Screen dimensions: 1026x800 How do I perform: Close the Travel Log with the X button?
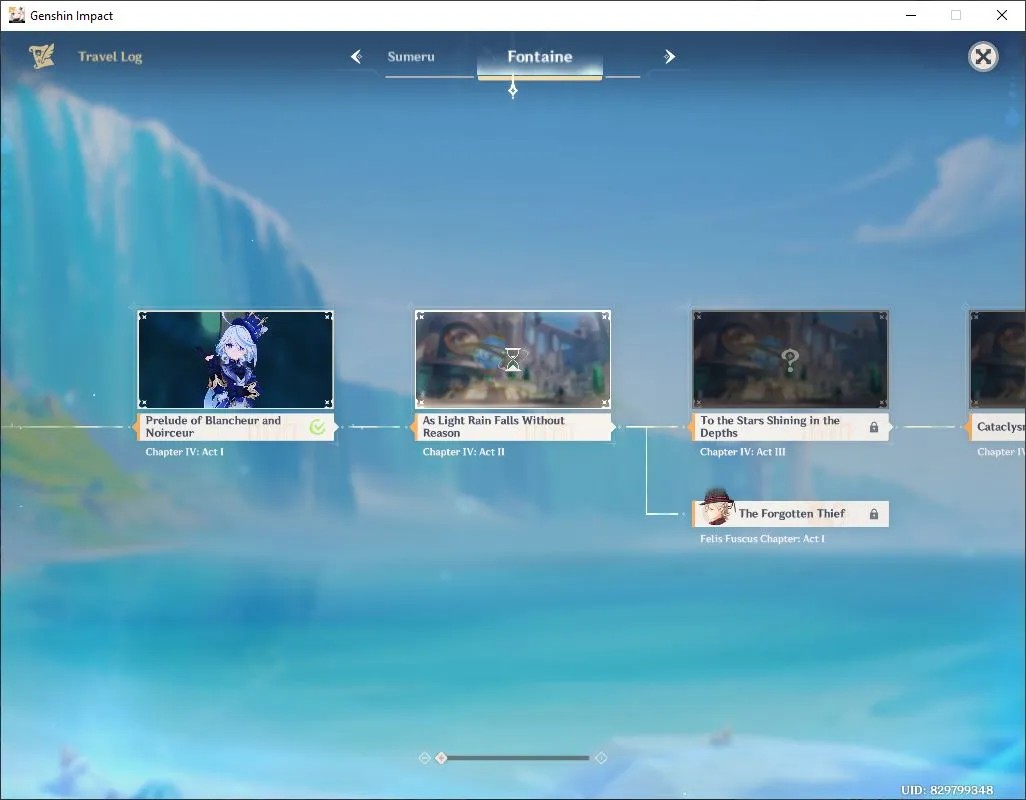click(x=983, y=57)
